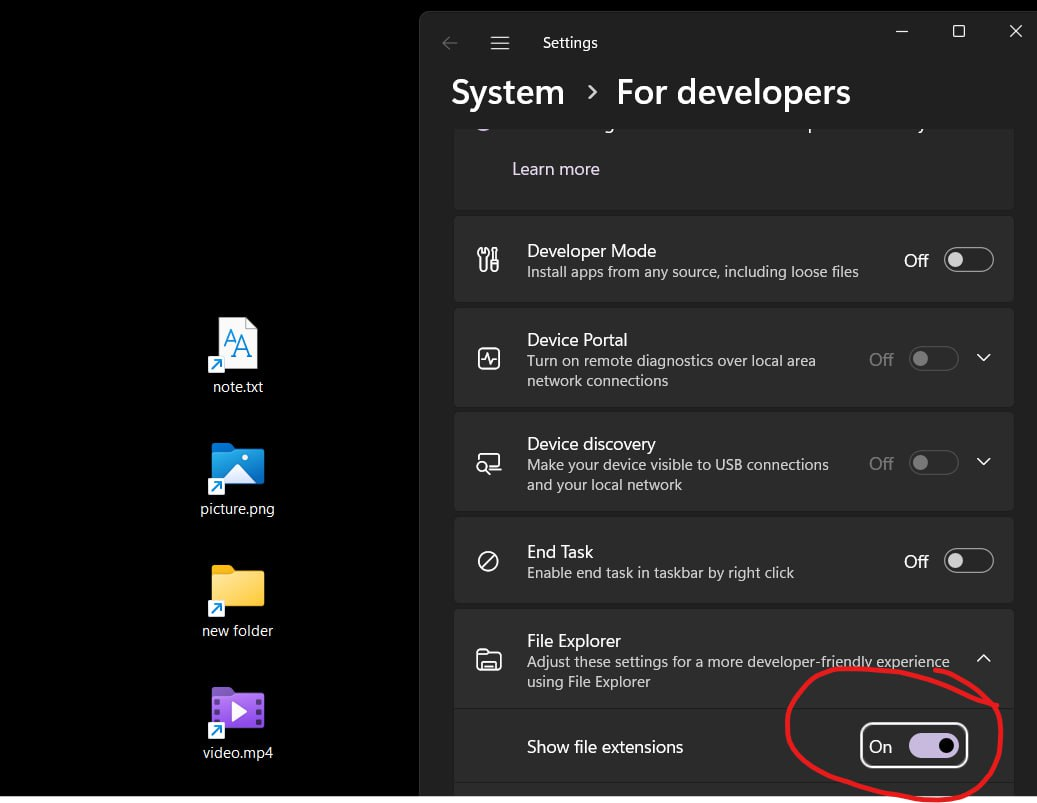Select the video.mp4 desktop shortcut
The height and width of the screenshot is (803, 1037).
(237, 724)
